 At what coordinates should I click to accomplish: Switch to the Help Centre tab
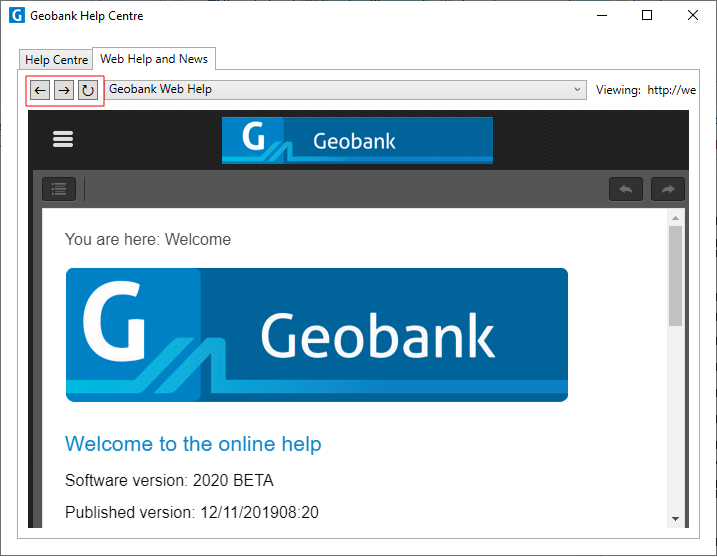(56, 60)
